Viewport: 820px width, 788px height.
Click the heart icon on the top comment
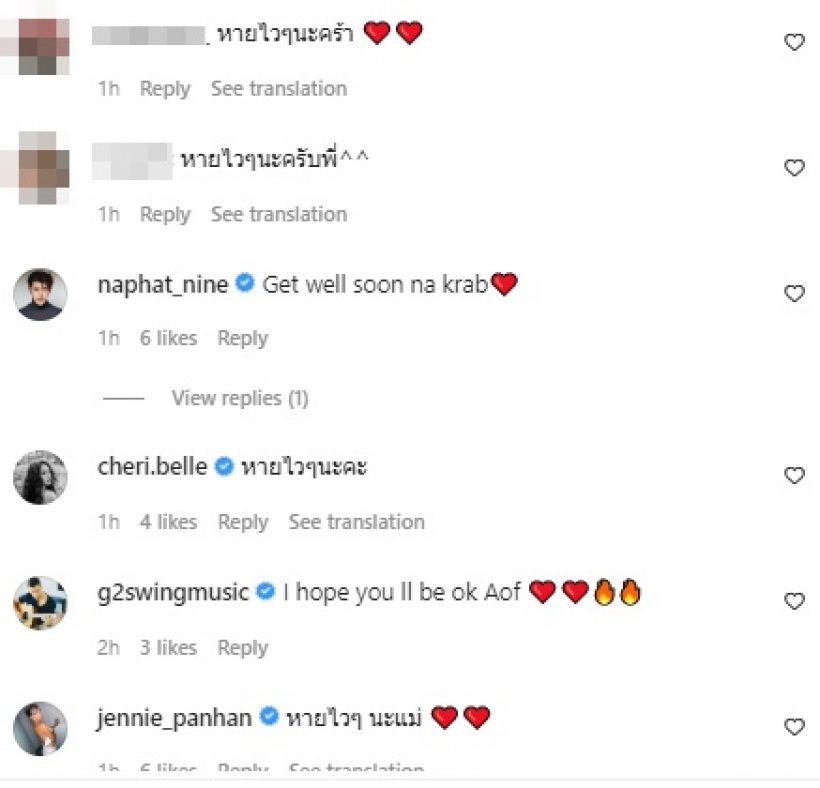click(794, 42)
